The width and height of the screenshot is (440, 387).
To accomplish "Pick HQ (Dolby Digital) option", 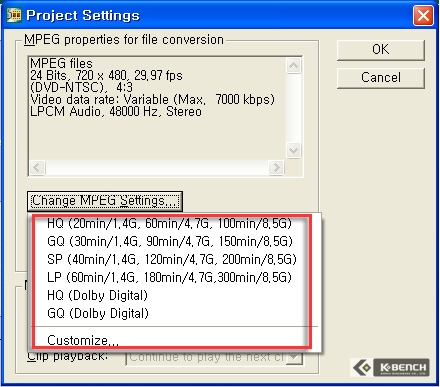I will point(97,295).
